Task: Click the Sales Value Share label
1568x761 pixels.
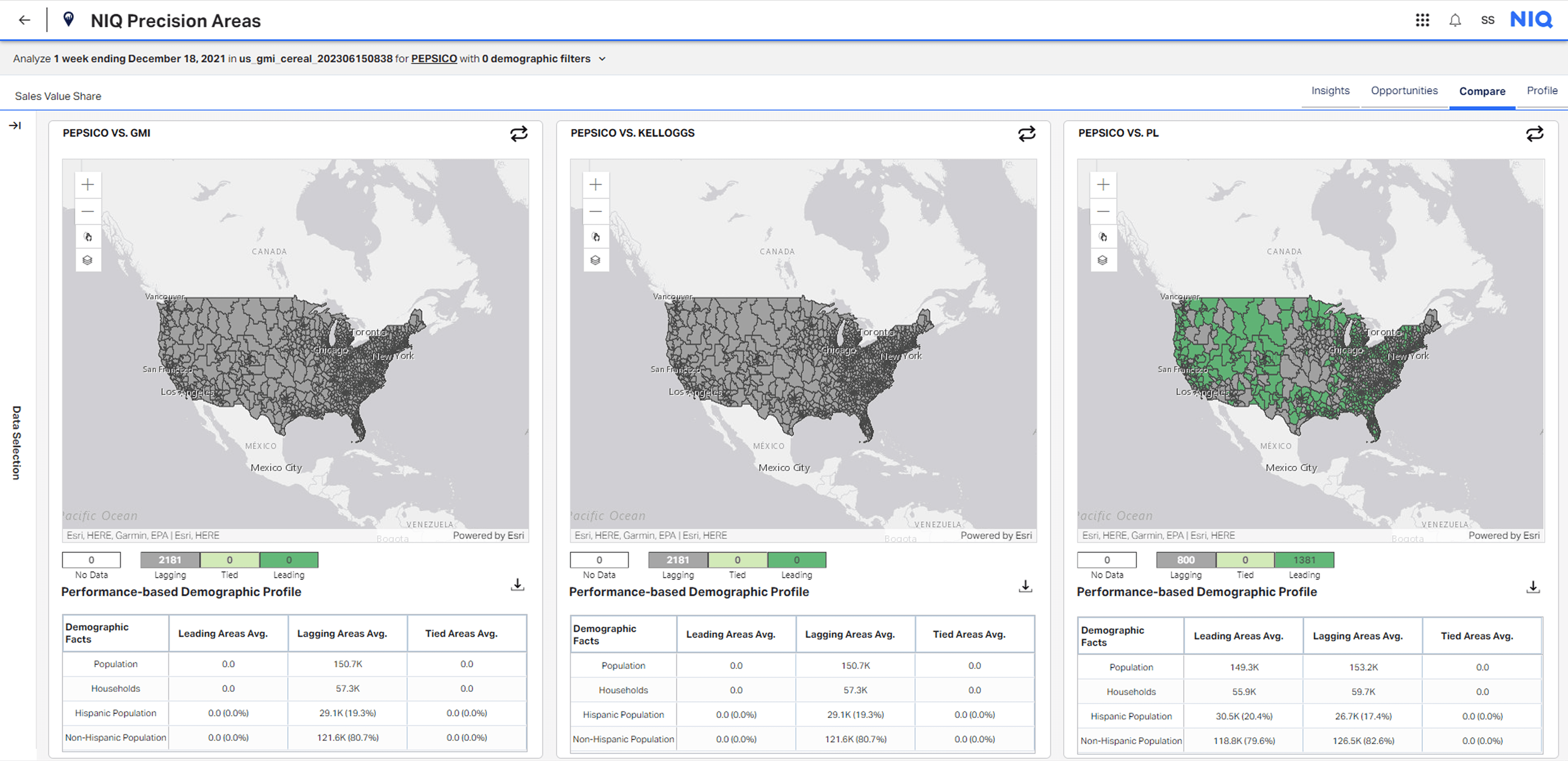Action: click(58, 96)
